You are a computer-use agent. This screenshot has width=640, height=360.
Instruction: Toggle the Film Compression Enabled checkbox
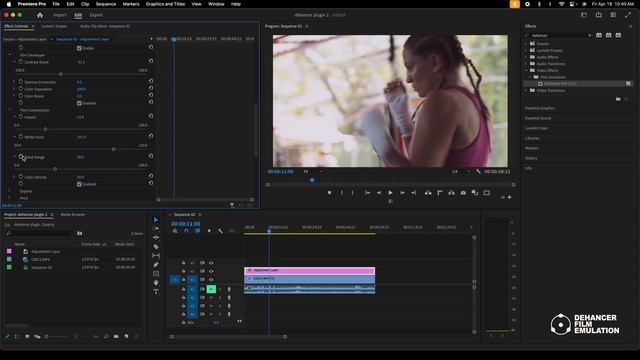pos(79,184)
